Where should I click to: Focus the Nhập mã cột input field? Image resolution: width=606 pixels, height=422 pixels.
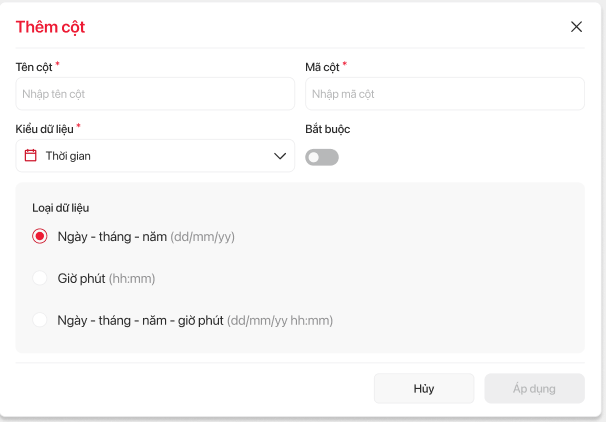(444, 94)
